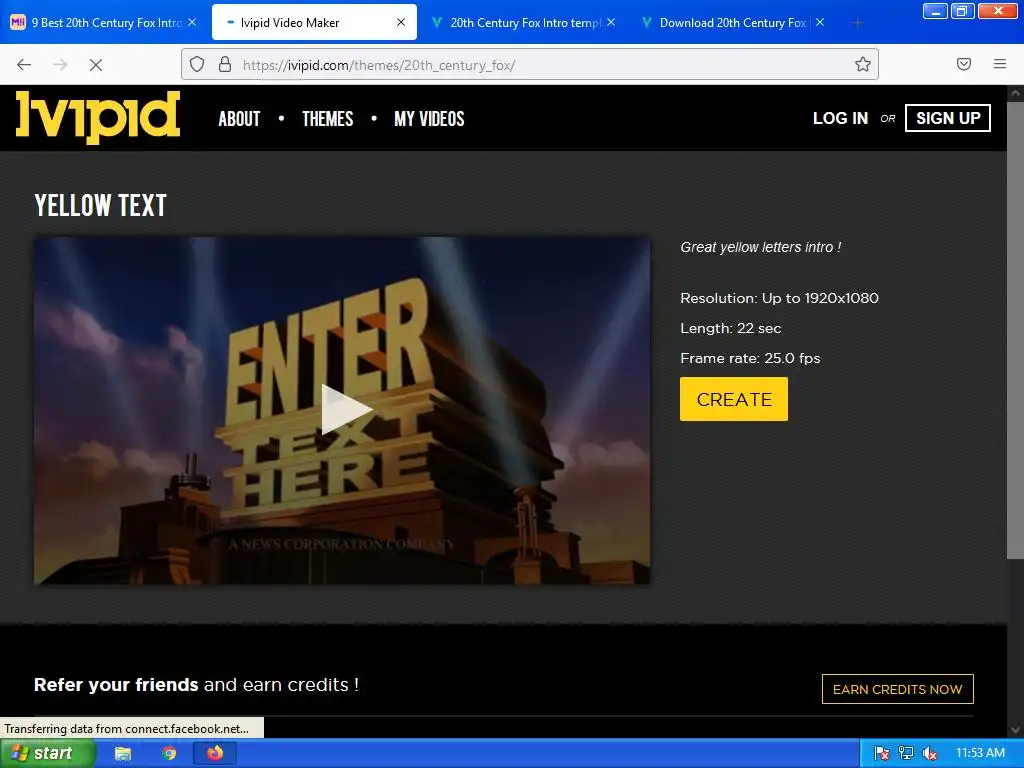Click the 'Resolution: Up to 1920x1080' text
The height and width of the screenshot is (768, 1024).
click(779, 298)
